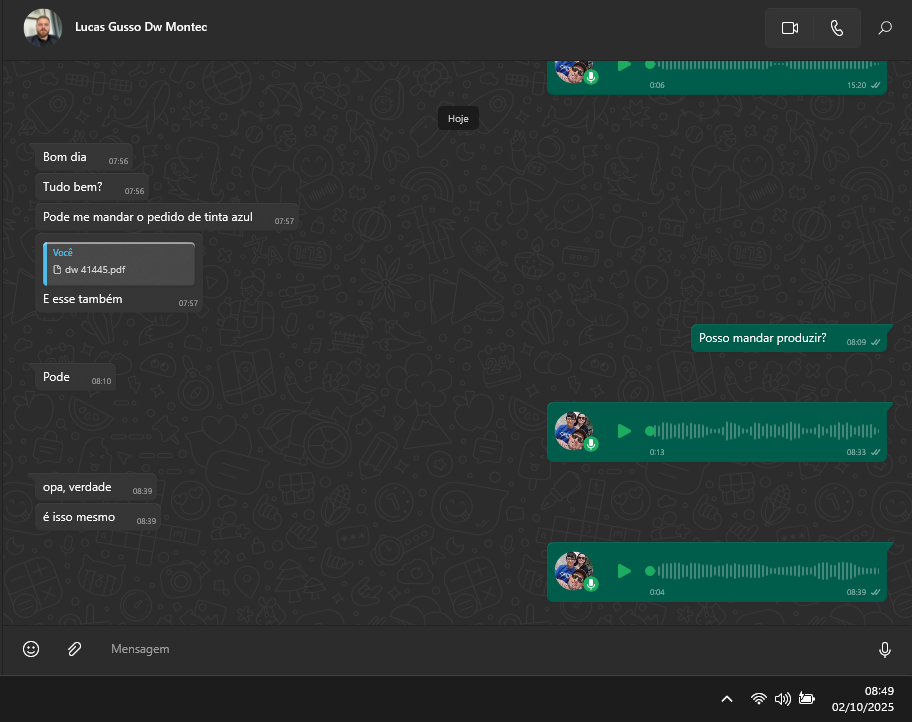
Task: Click the Mensagem text input field
Action: pos(480,649)
